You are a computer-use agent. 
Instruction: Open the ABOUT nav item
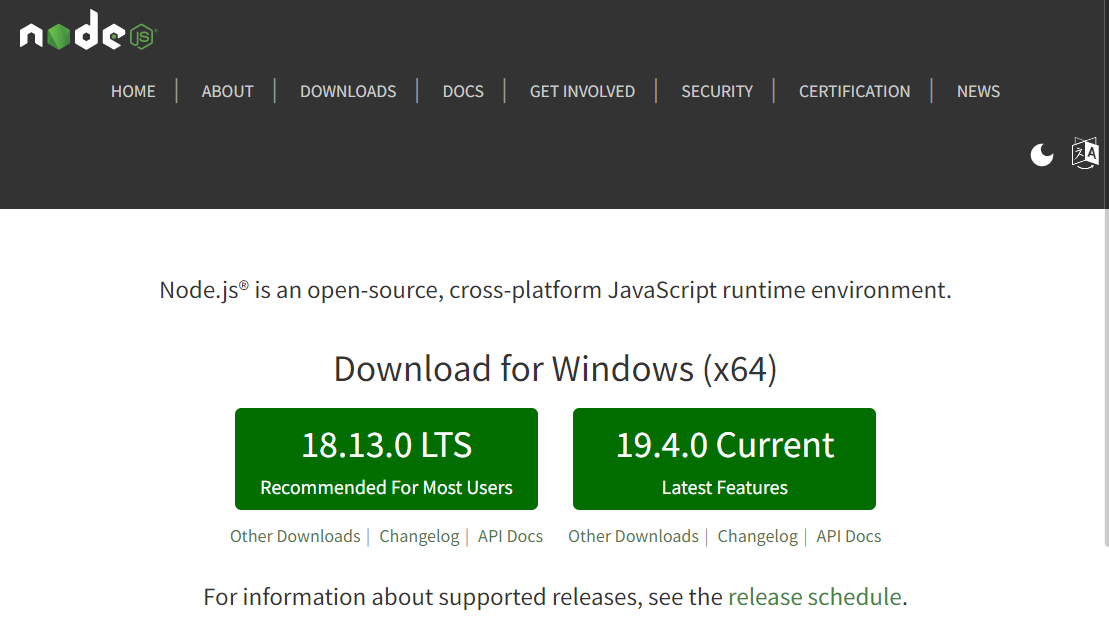[x=227, y=91]
